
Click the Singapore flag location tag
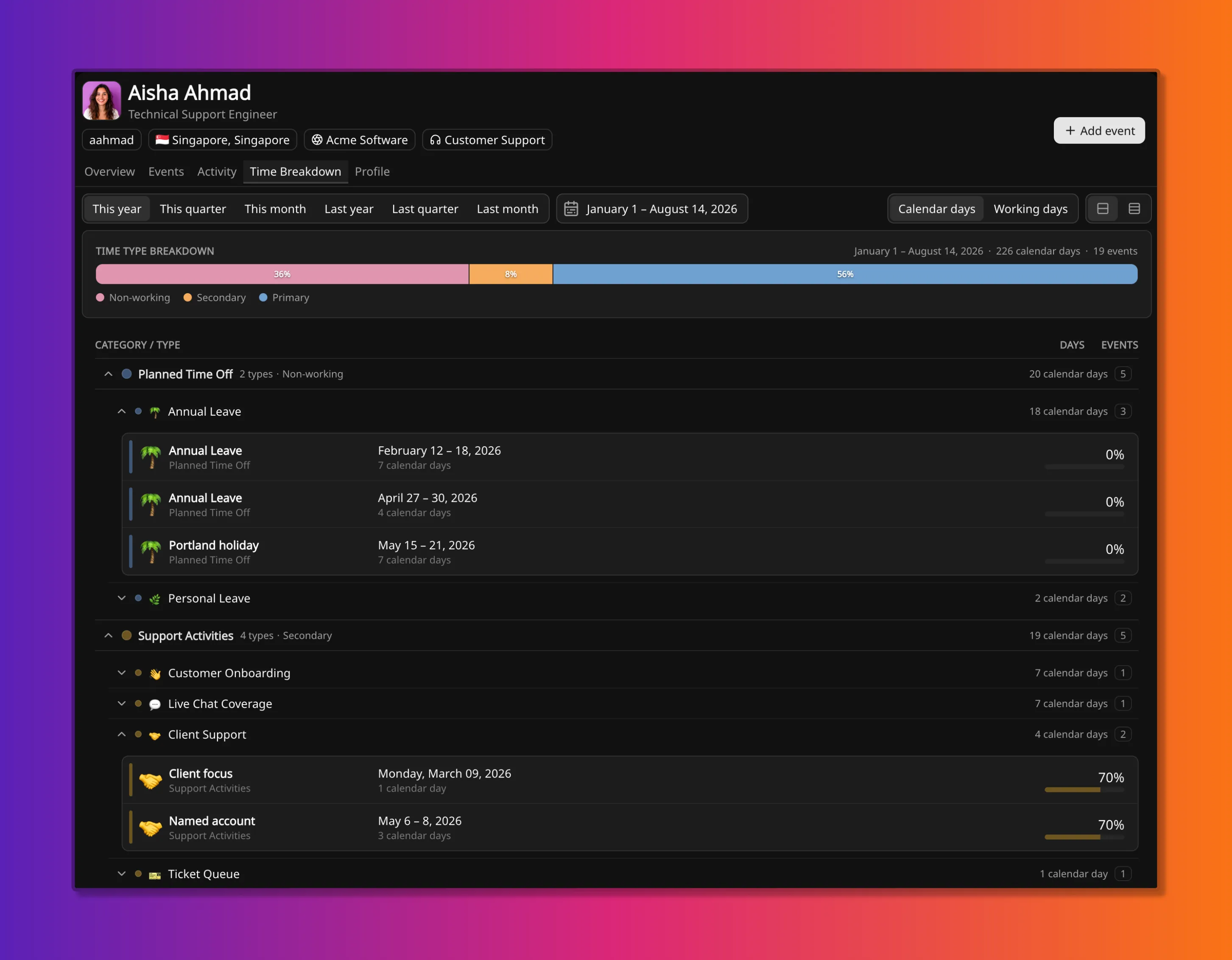pos(222,140)
